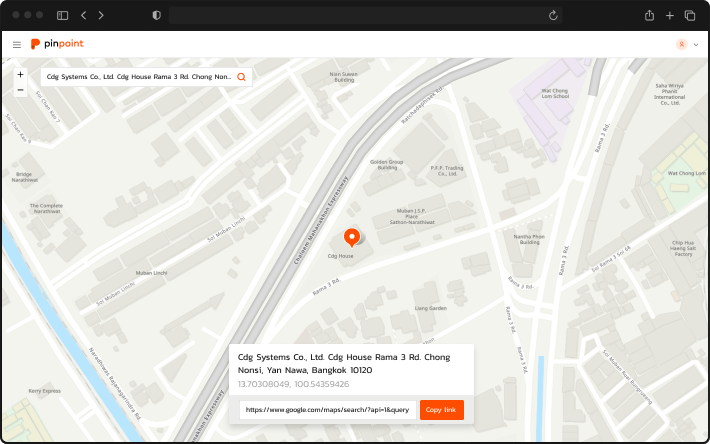Open a new browser tab
The width and height of the screenshot is (710, 444).
(x=670, y=15)
